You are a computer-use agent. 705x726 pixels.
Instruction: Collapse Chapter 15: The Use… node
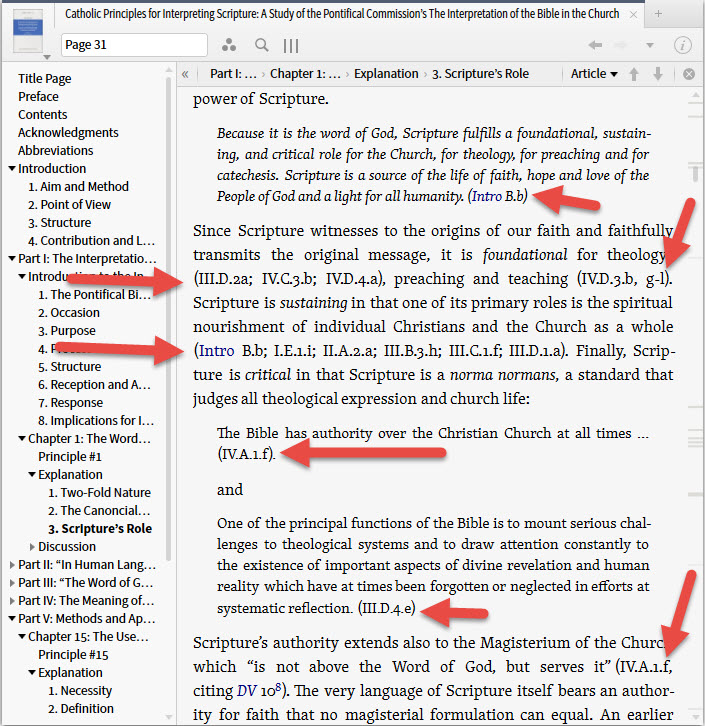(x=22, y=637)
